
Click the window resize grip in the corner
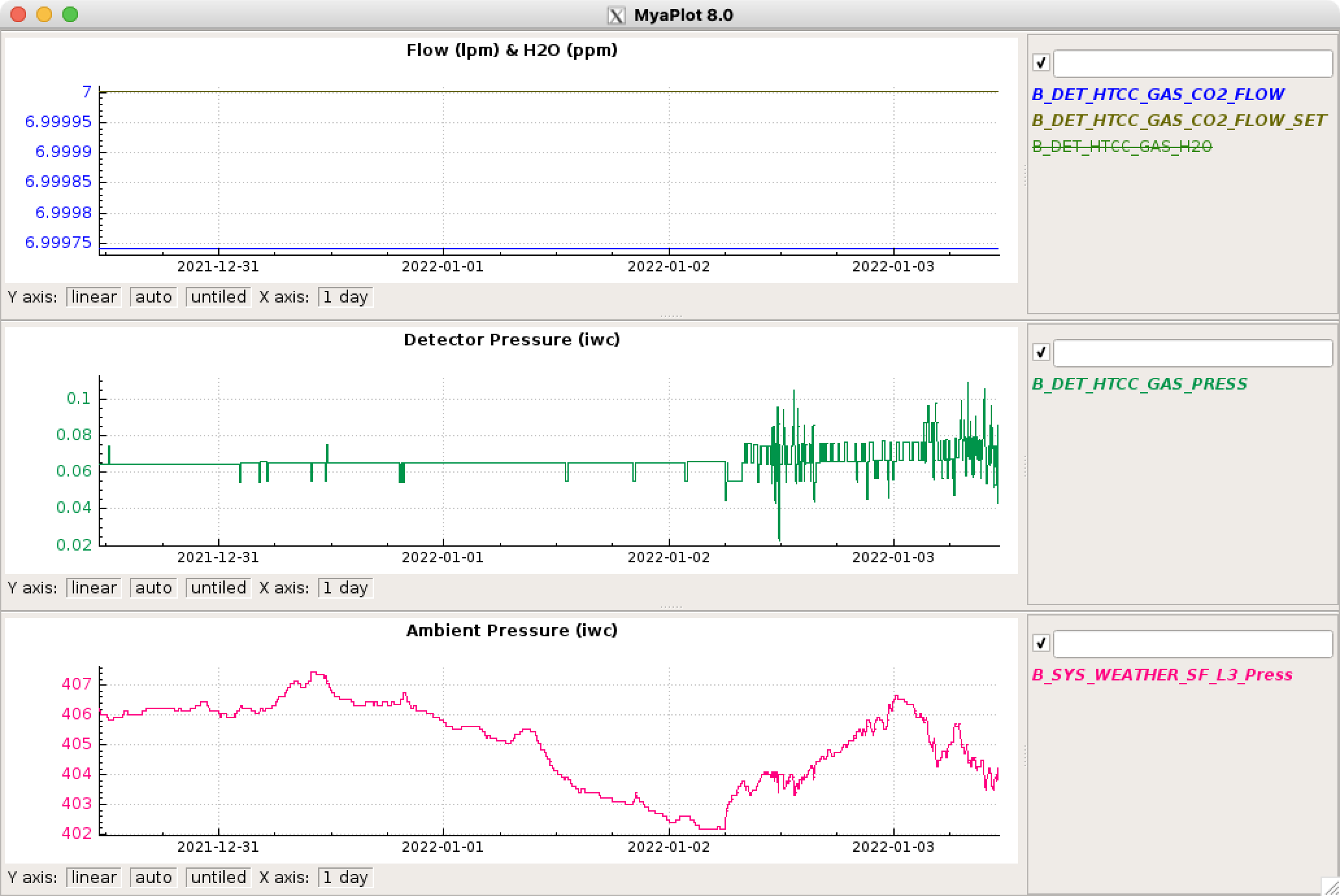point(1330,886)
